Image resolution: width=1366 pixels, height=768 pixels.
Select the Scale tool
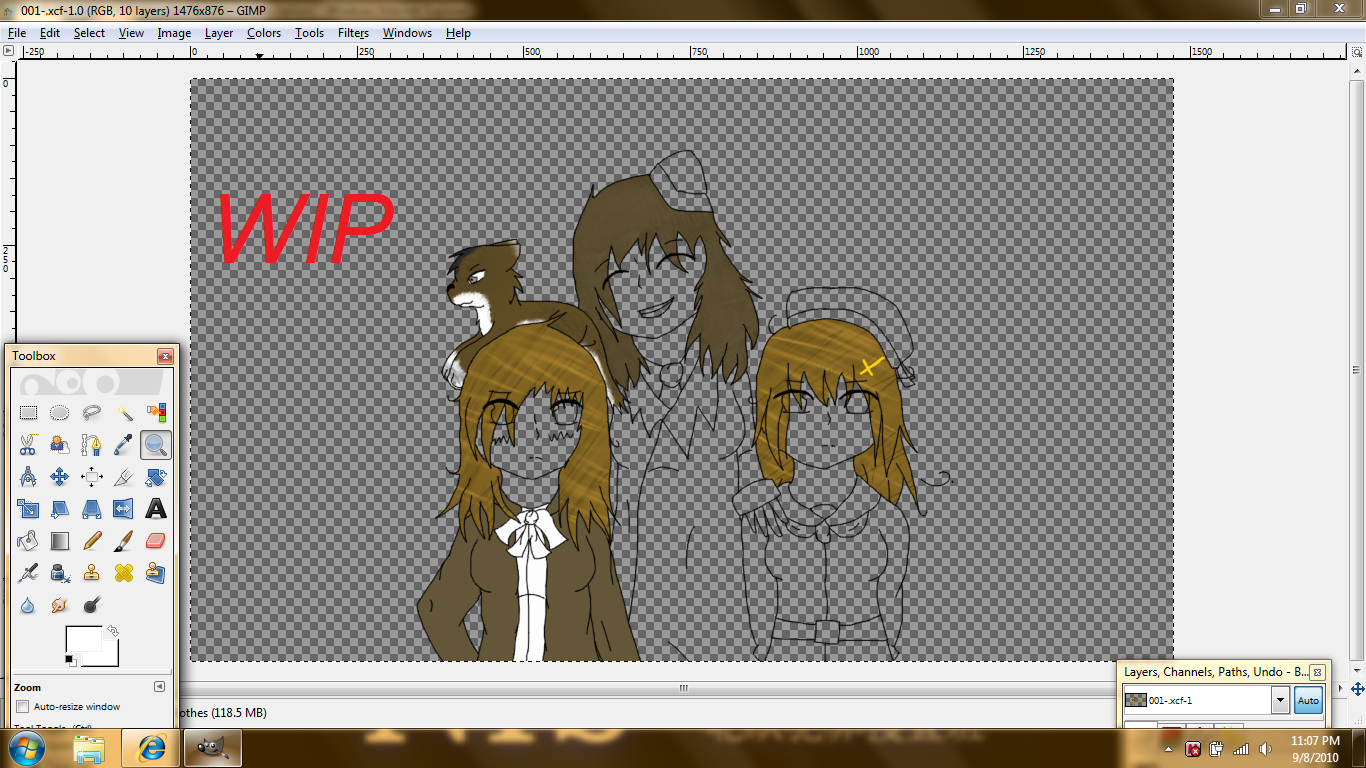(28, 508)
